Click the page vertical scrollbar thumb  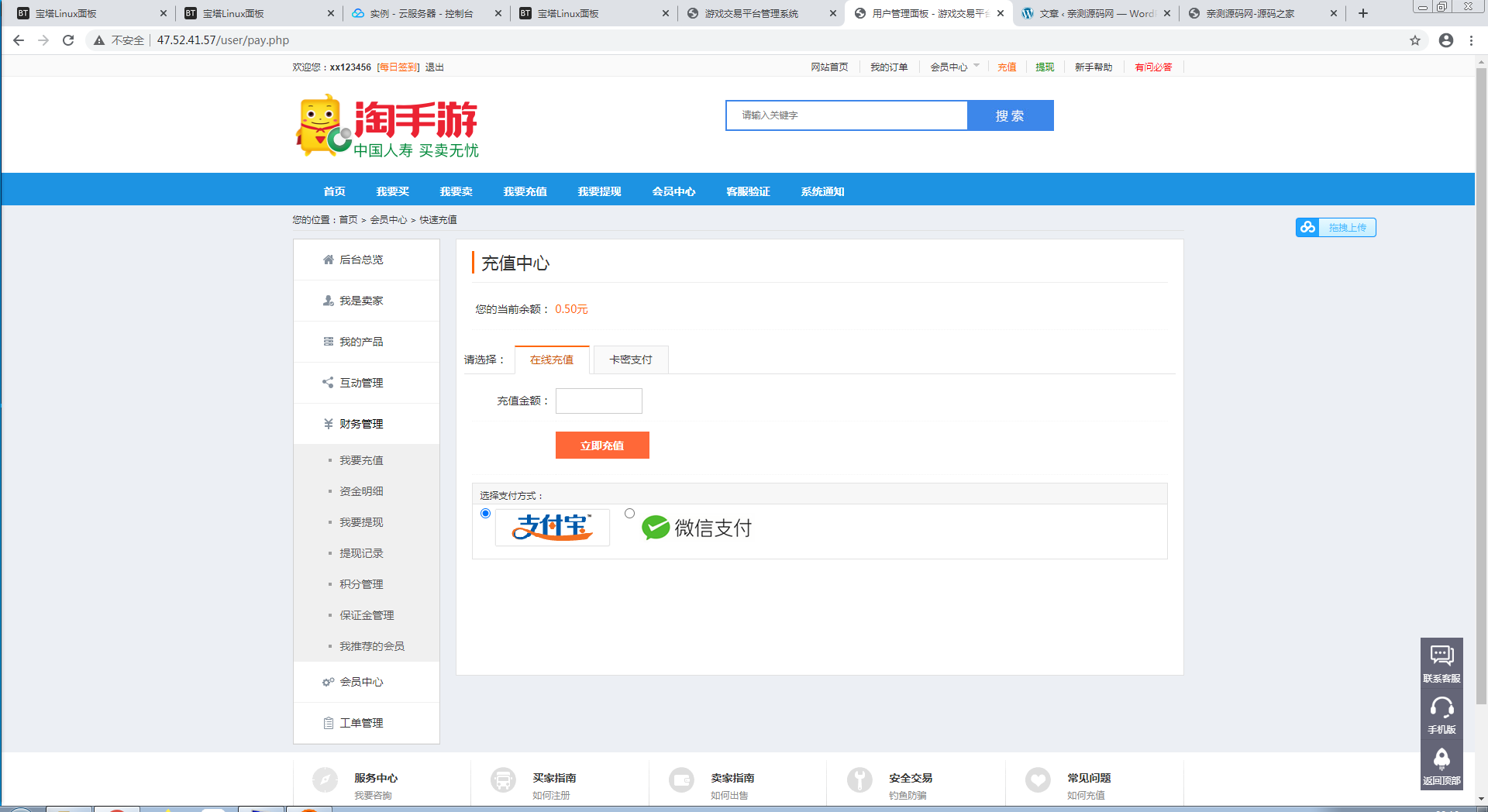coord(1481,386)
